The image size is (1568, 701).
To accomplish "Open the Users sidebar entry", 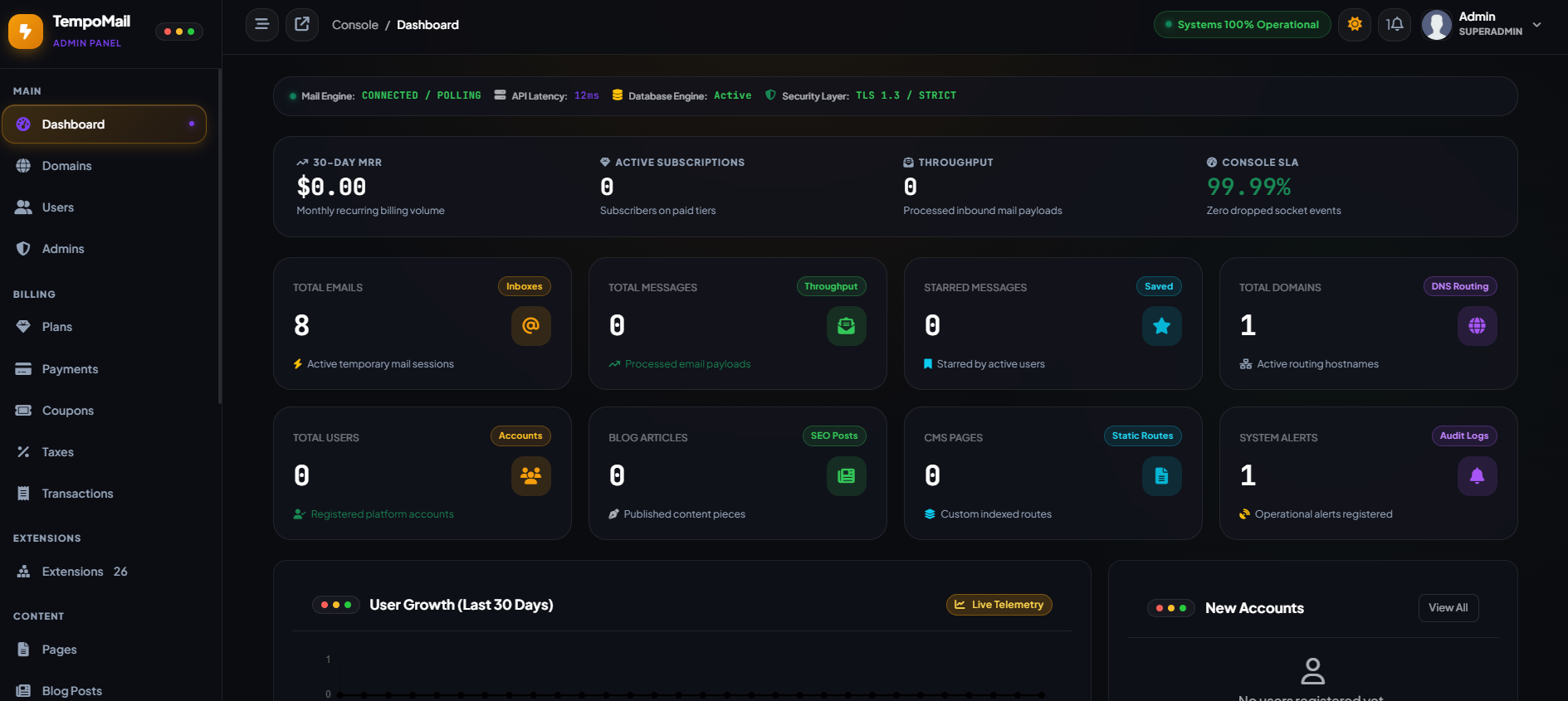I will pos(104,207).
